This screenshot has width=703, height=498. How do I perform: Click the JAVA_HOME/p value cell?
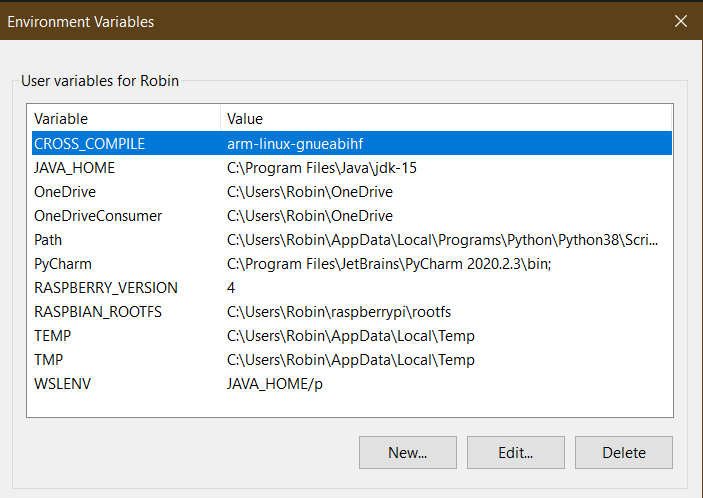coord(274,384)
